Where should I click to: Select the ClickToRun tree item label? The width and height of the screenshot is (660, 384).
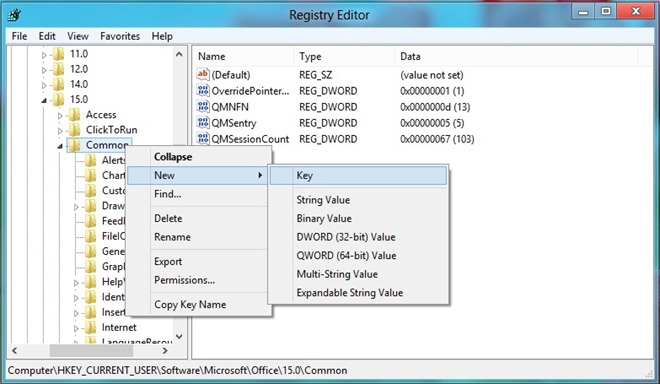112,130
